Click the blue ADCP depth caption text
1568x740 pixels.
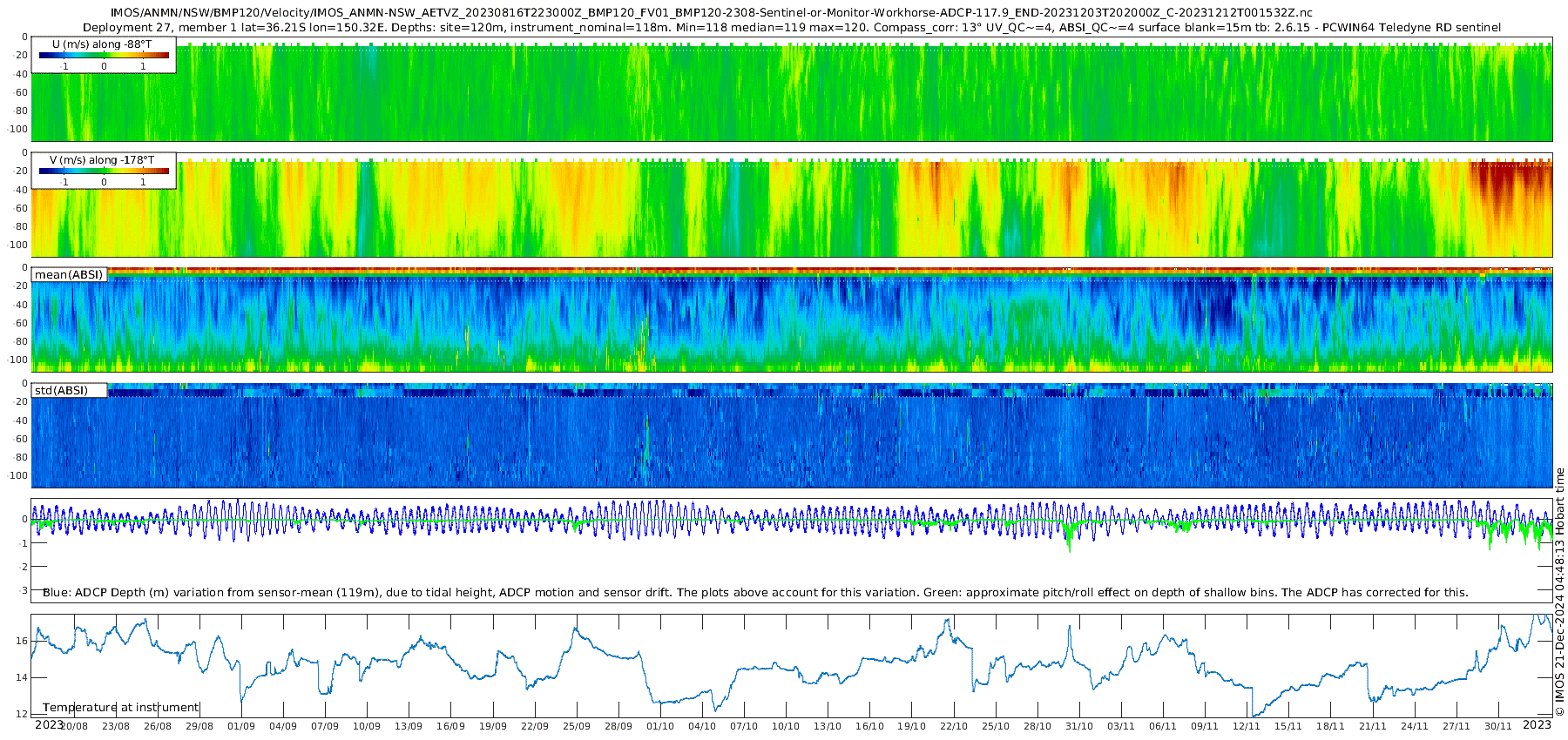(755, 593)
